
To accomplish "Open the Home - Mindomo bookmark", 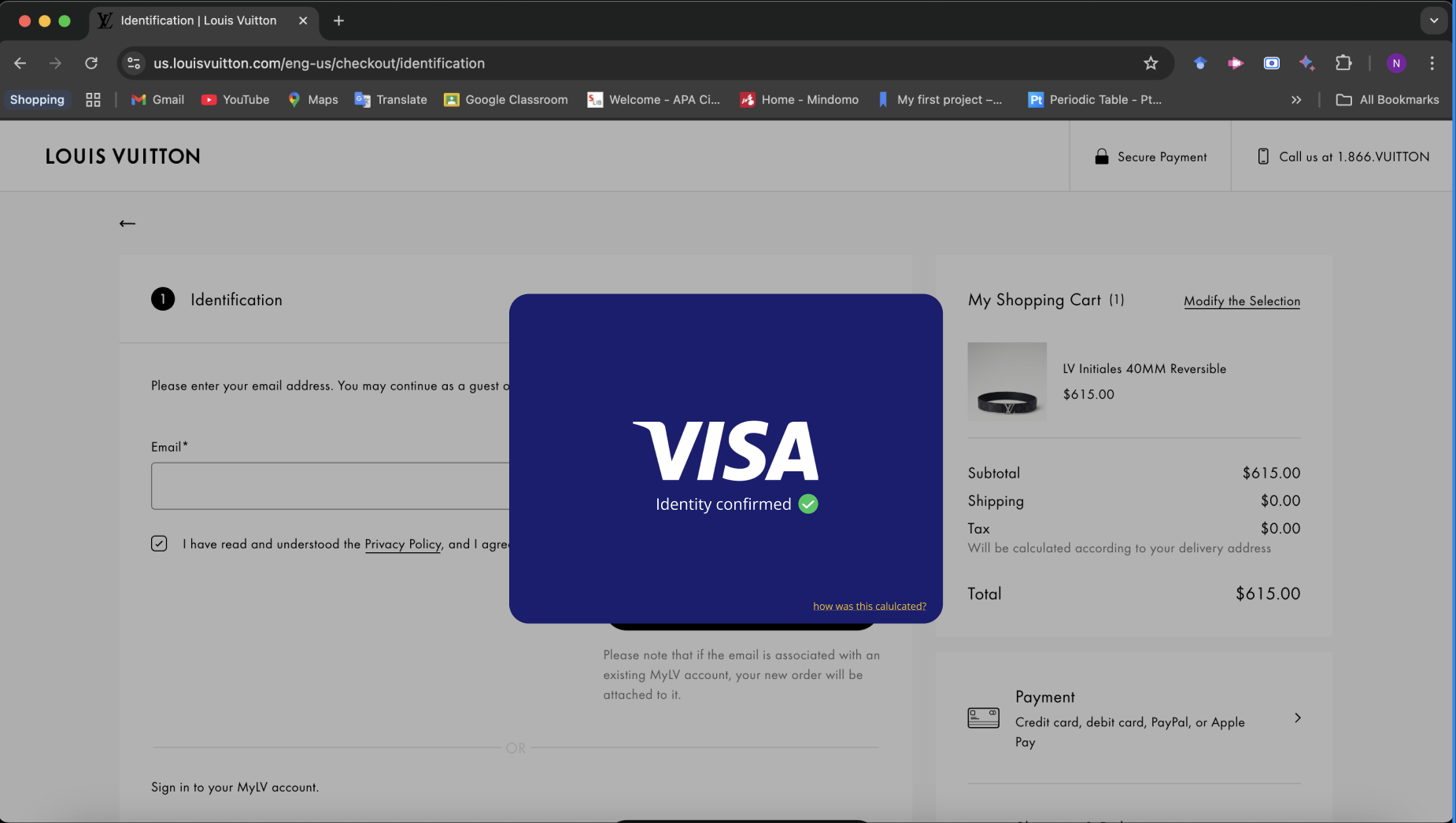I will click(800, 100).
